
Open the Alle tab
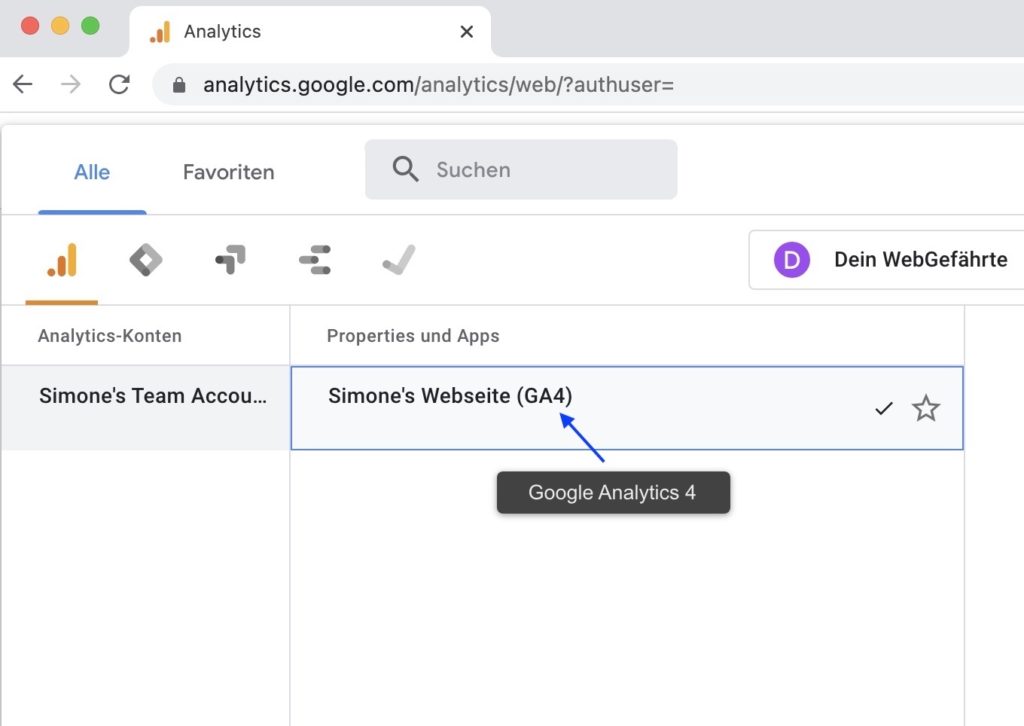pyautogui.click(x=92, y=172)
